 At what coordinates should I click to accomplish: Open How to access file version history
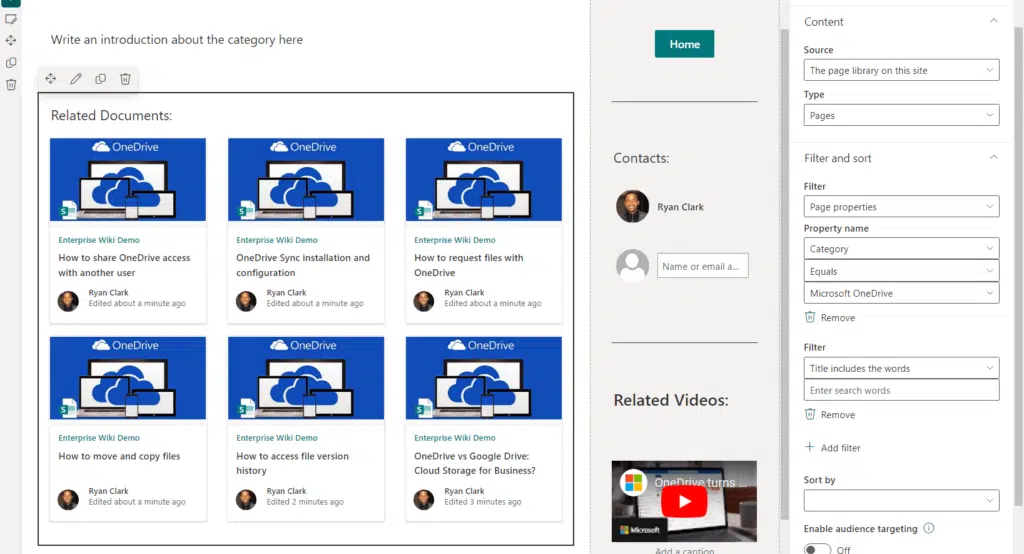(x=292, y=463)
